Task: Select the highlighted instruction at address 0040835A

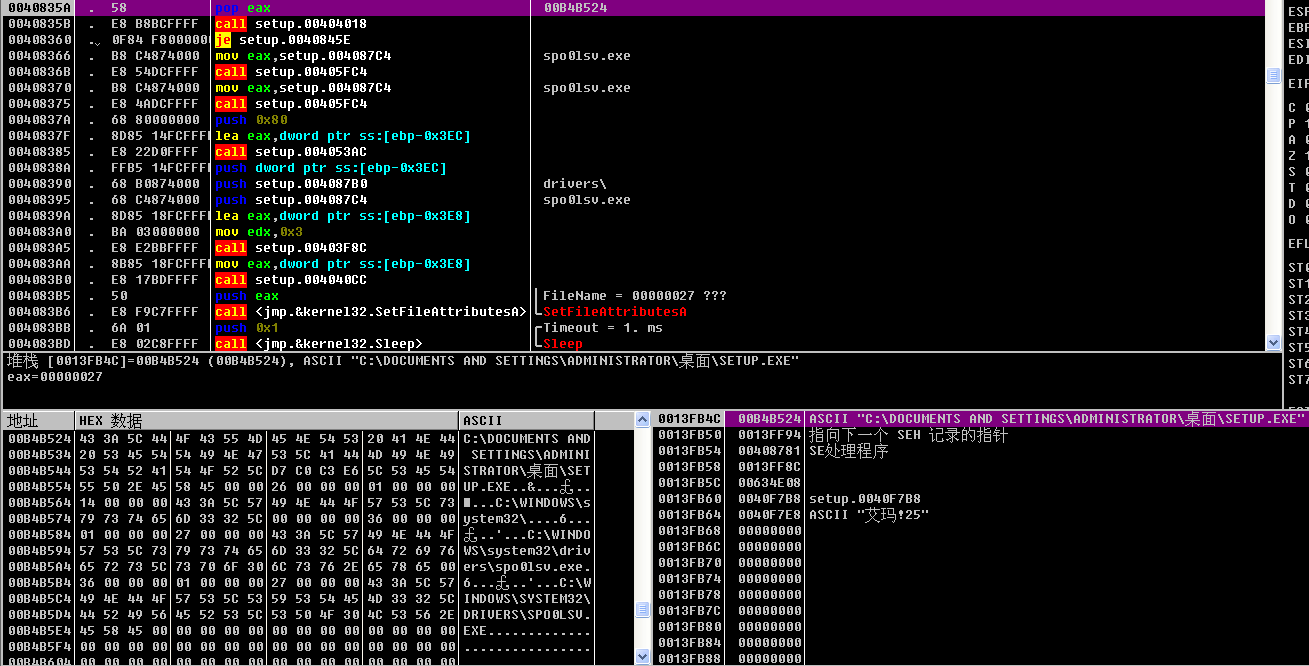Action: pyautogui.click(x=632, y=8)
